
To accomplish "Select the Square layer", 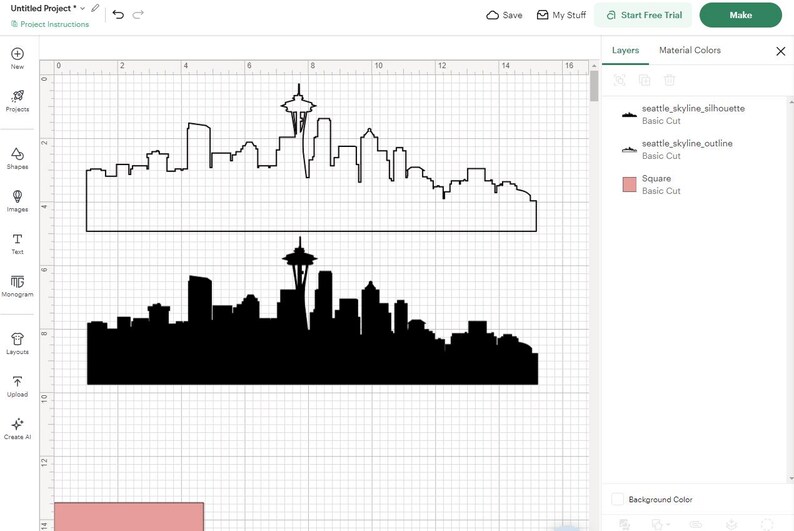I will 696,184.
